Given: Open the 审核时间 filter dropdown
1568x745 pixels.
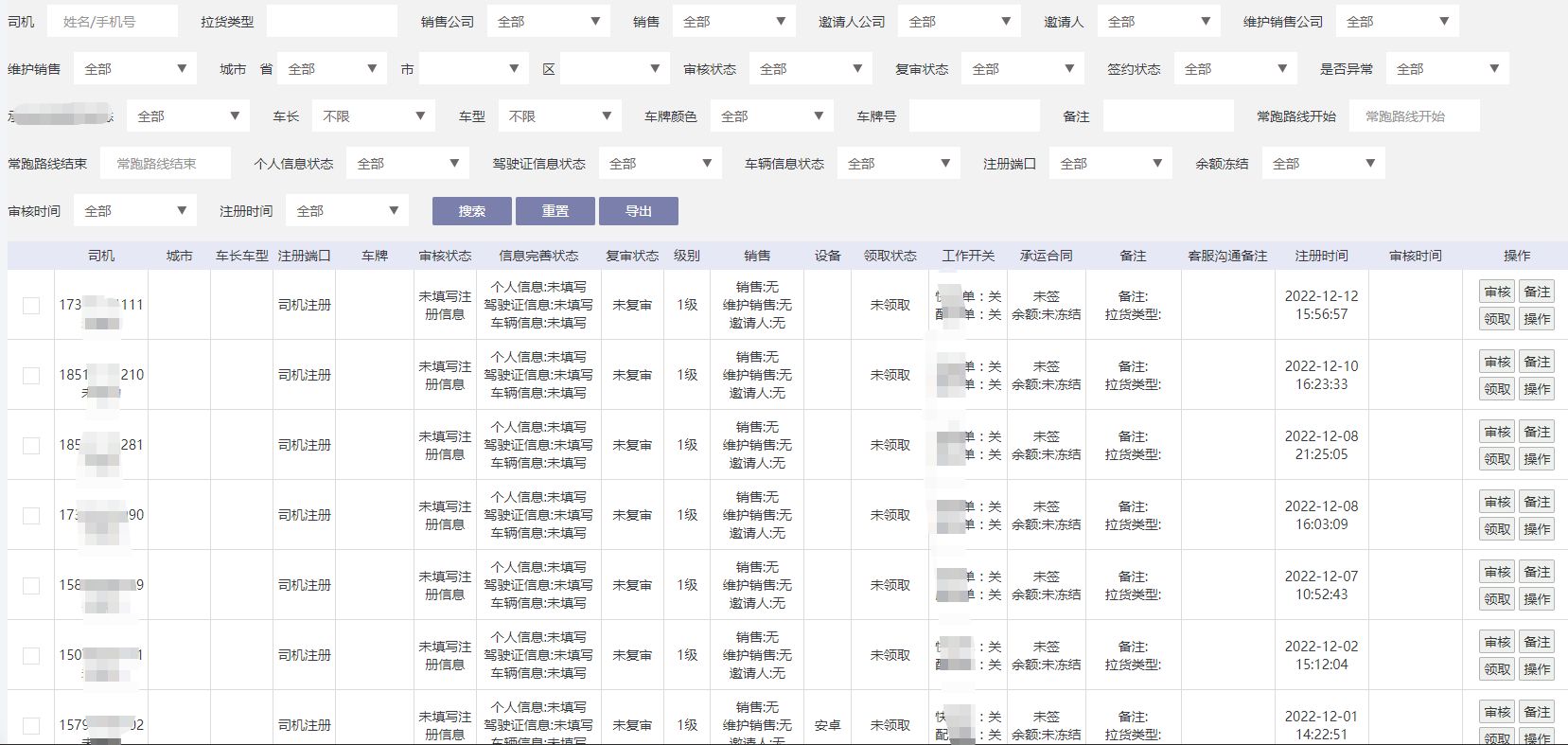Looking at the screenshot, I should tap(135, 210).
